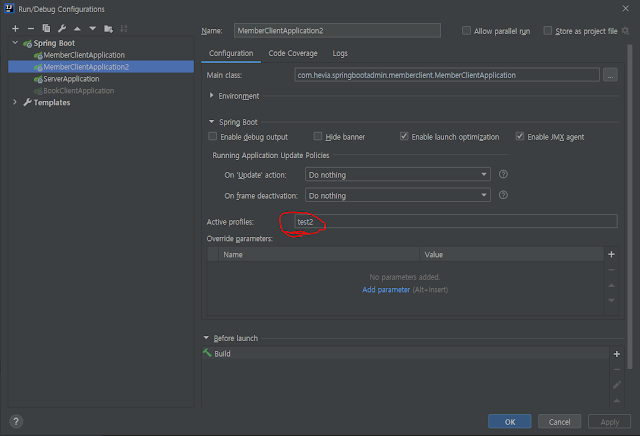
Task: Switch to Code Coverage tab
Action: point(293,53)
